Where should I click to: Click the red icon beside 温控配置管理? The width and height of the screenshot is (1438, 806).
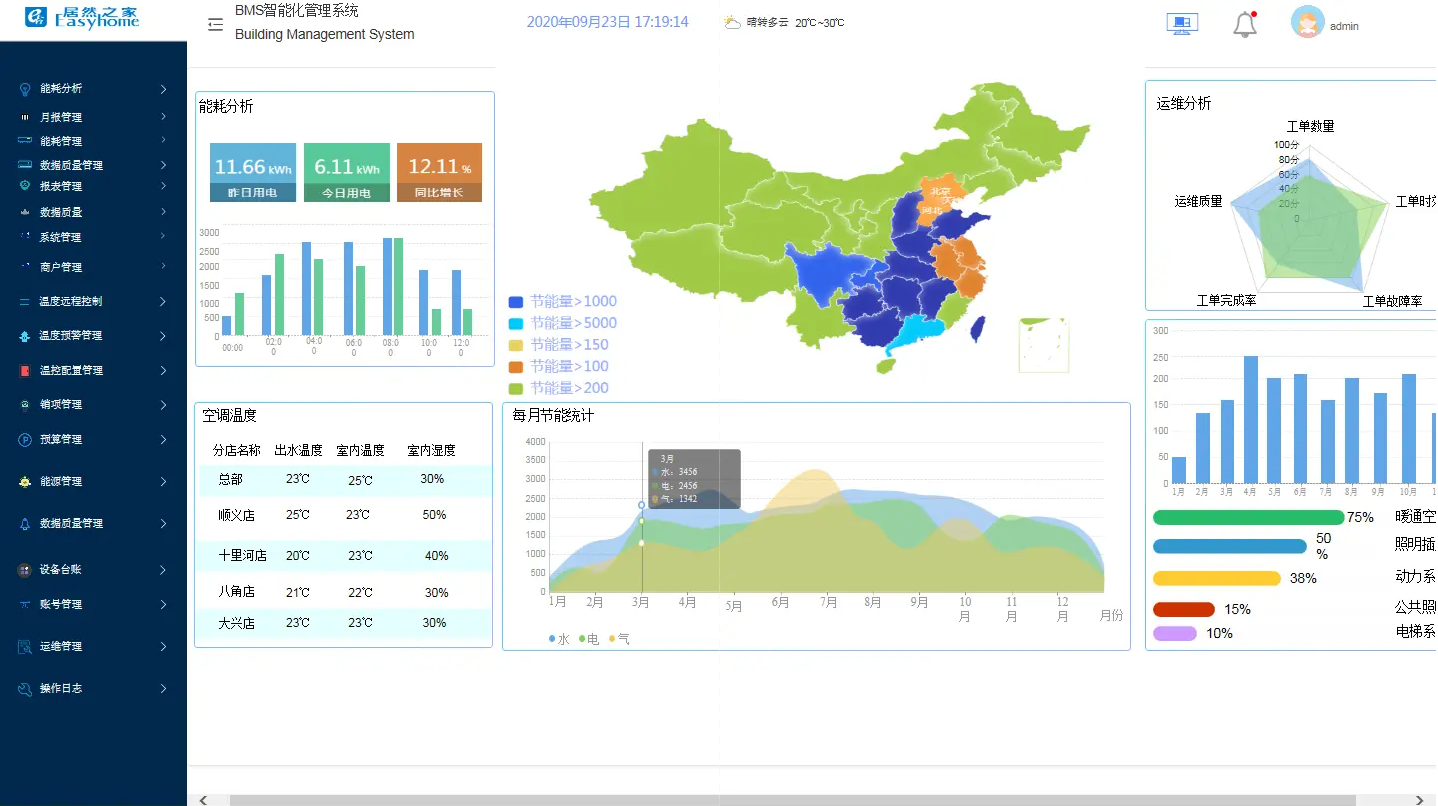(25, 371)
